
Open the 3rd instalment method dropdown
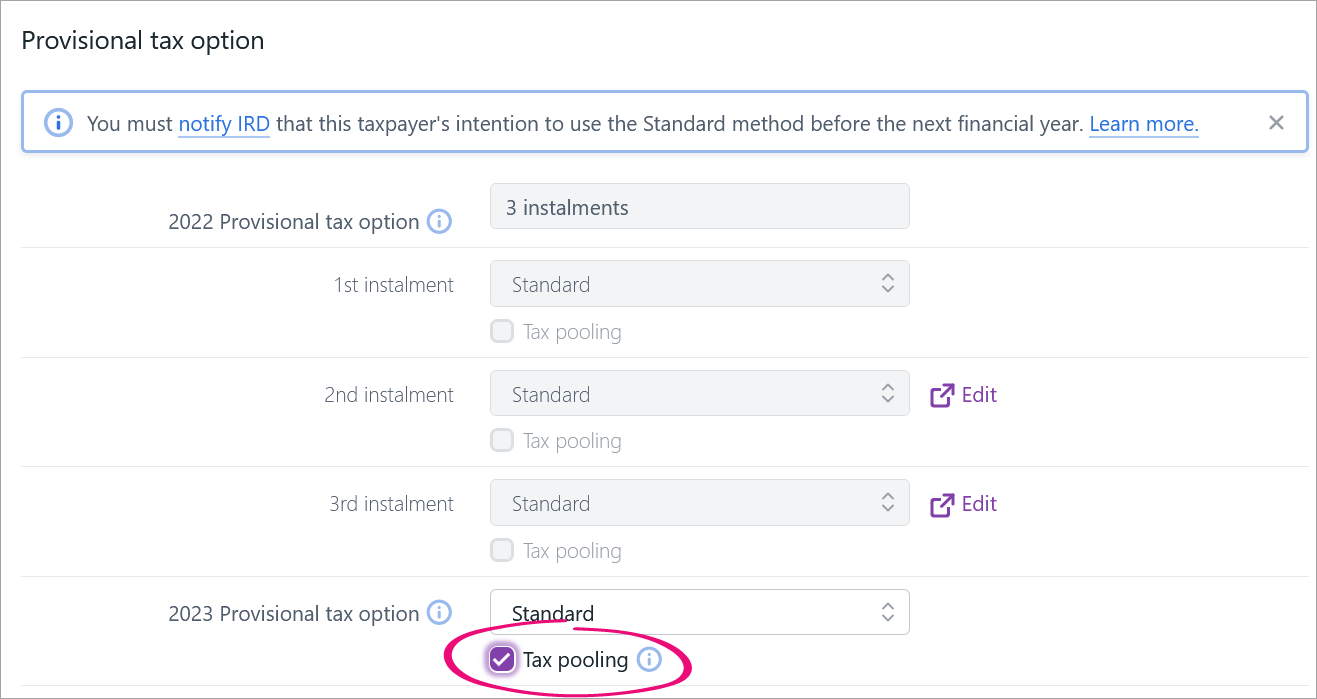click(x=699, y=503)
